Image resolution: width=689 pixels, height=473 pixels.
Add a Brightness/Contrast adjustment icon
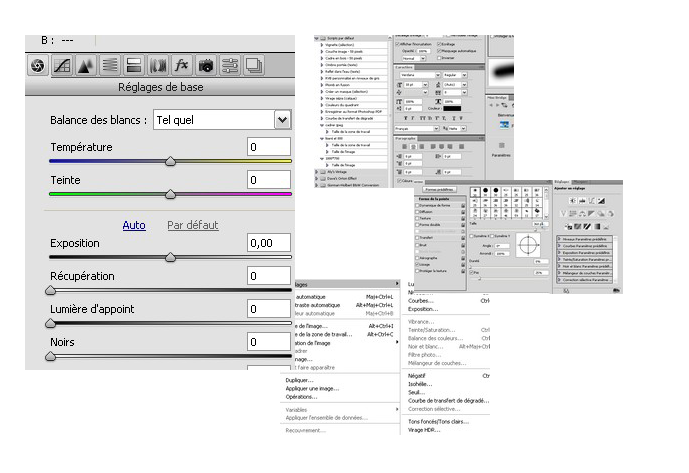point(573,200)
